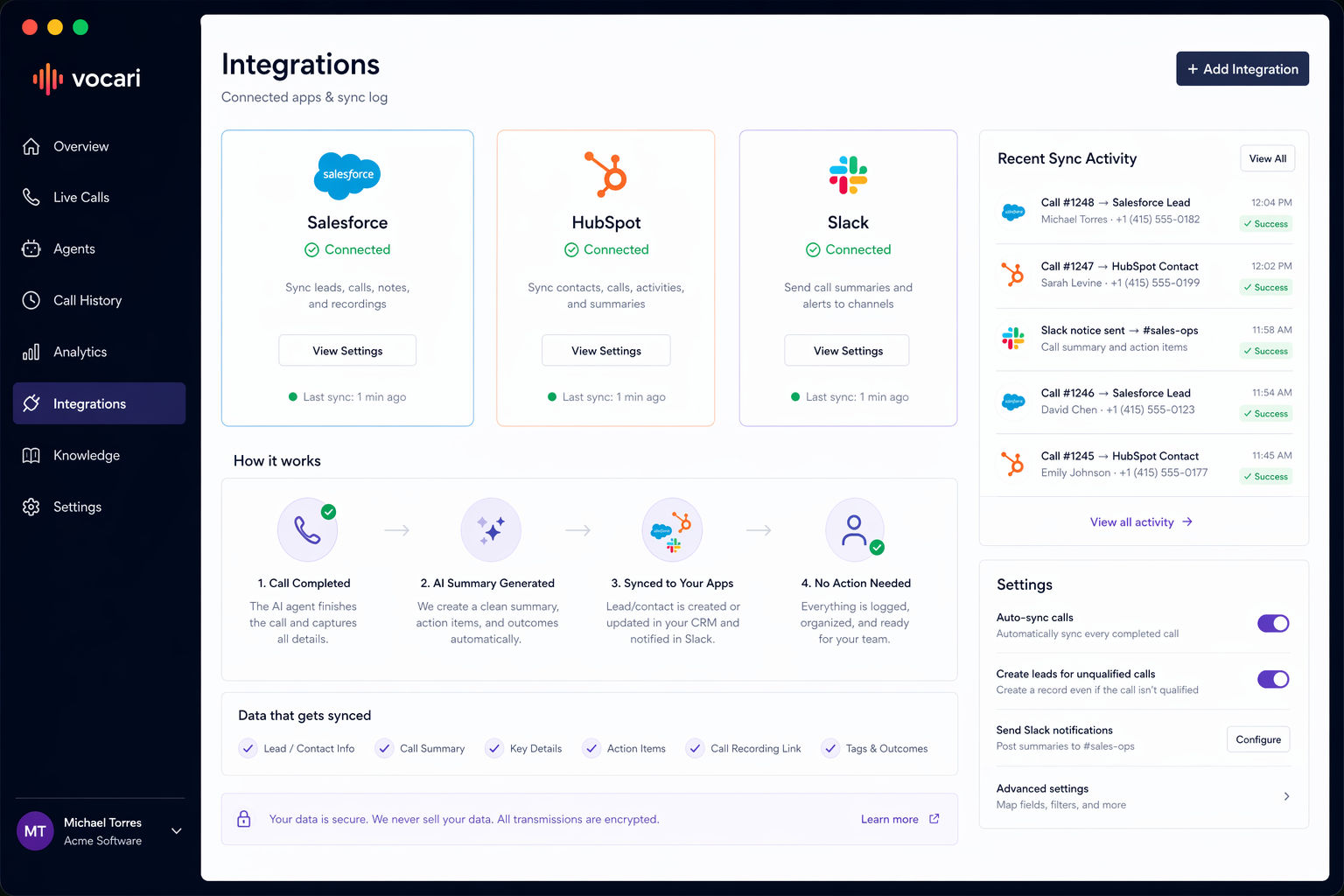Screen dimensions: 1344x896
Task: Expand the Michael Torres account chevron
Action: pyautogui.click(x=177, y=831)
